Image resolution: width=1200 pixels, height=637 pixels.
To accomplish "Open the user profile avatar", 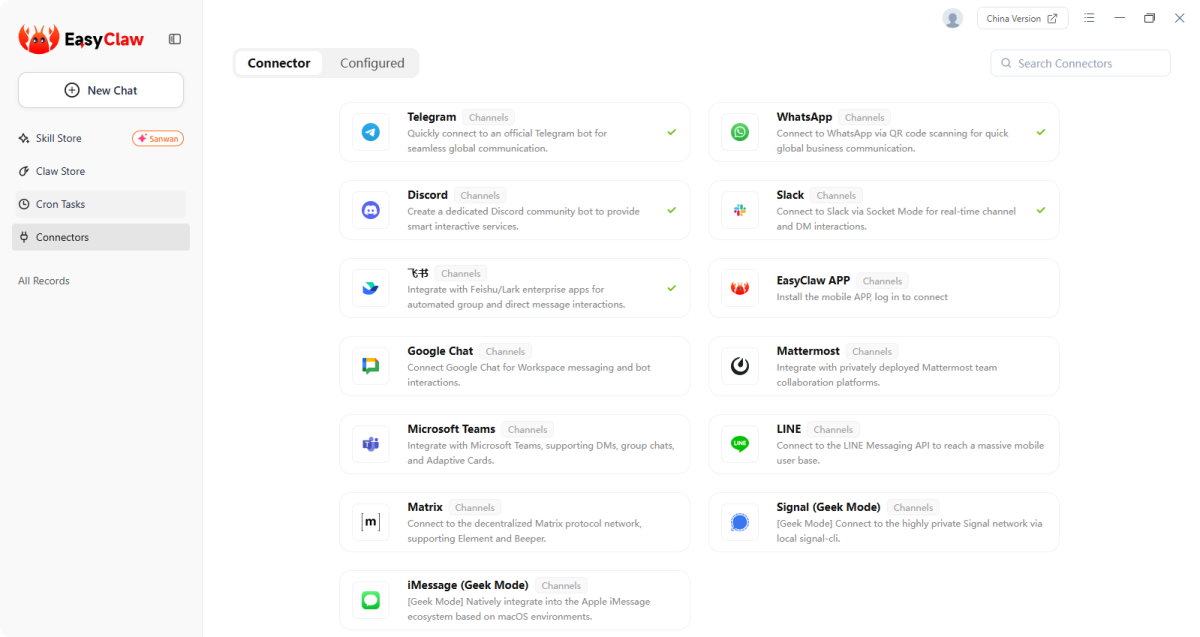I will [952, 18].
